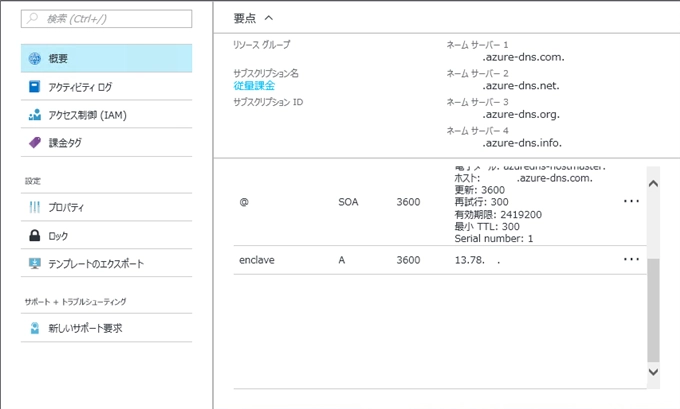Click the .azure-dns.info. name server value
This screenshot has width=680, height=409.
point(522,143)
